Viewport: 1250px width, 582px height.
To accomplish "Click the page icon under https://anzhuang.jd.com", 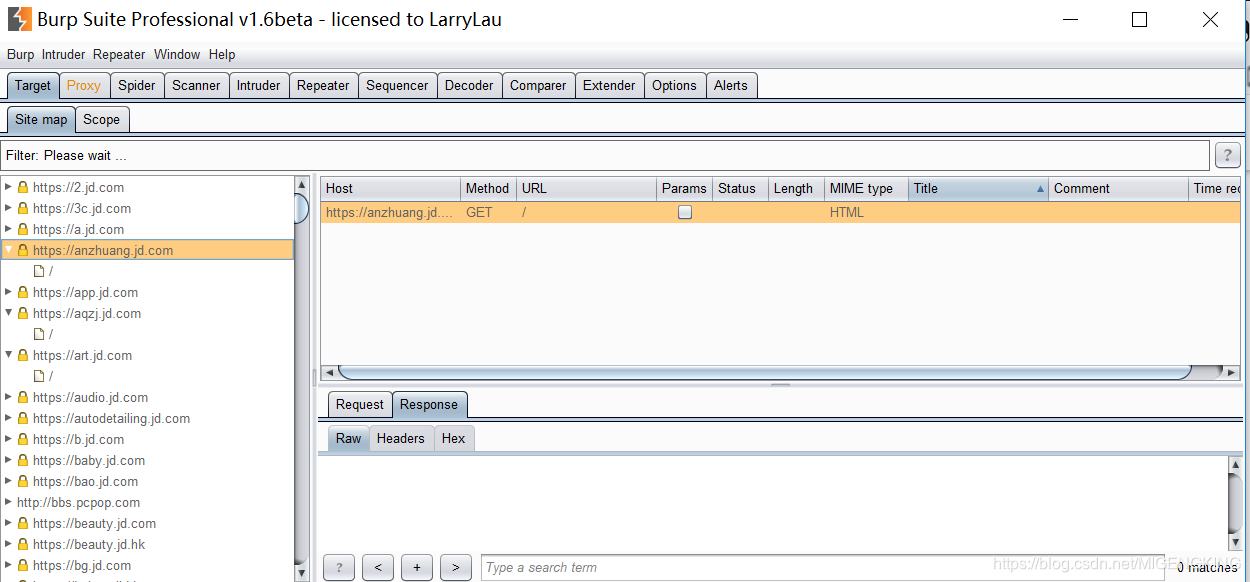I will click(39, 271).
